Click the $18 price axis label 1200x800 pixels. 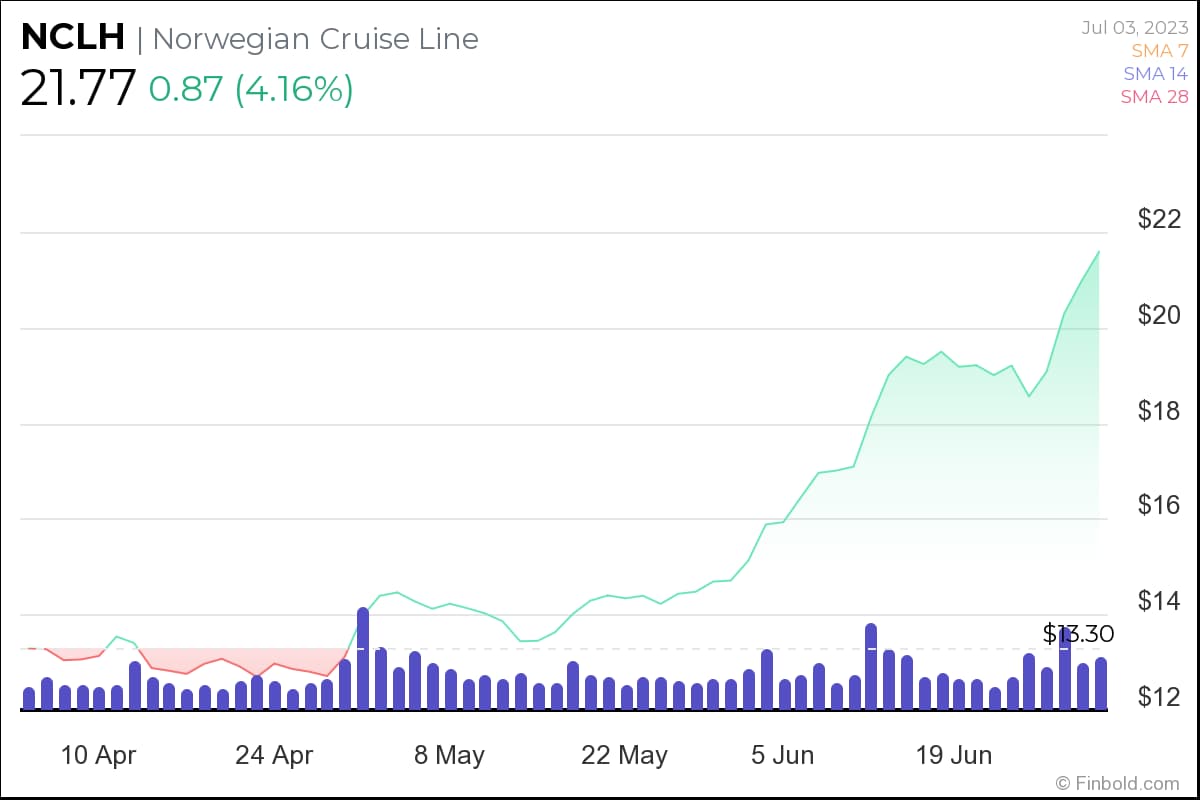point(1159,410)
